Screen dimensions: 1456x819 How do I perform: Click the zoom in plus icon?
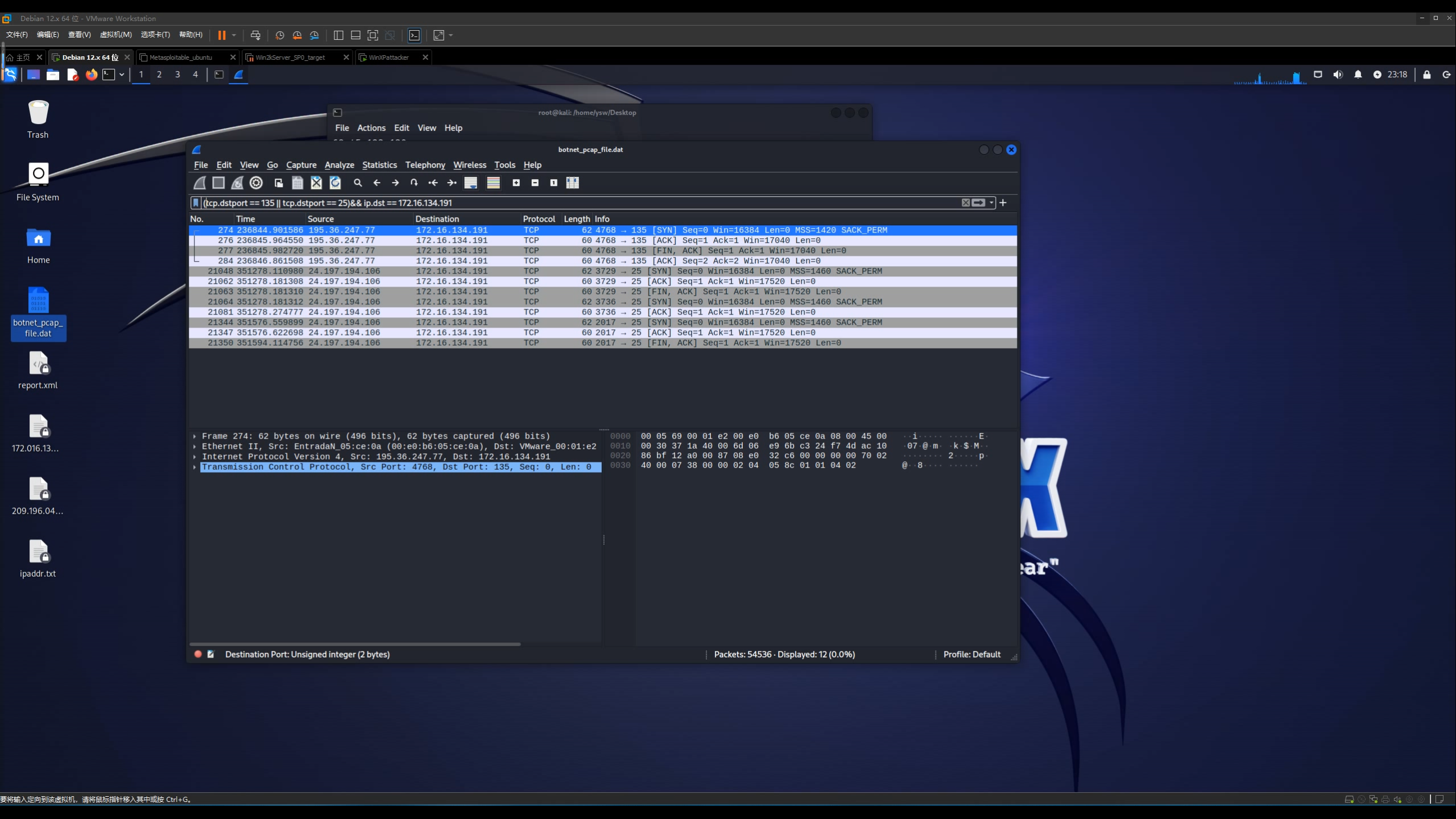click(x=516, y=183)
